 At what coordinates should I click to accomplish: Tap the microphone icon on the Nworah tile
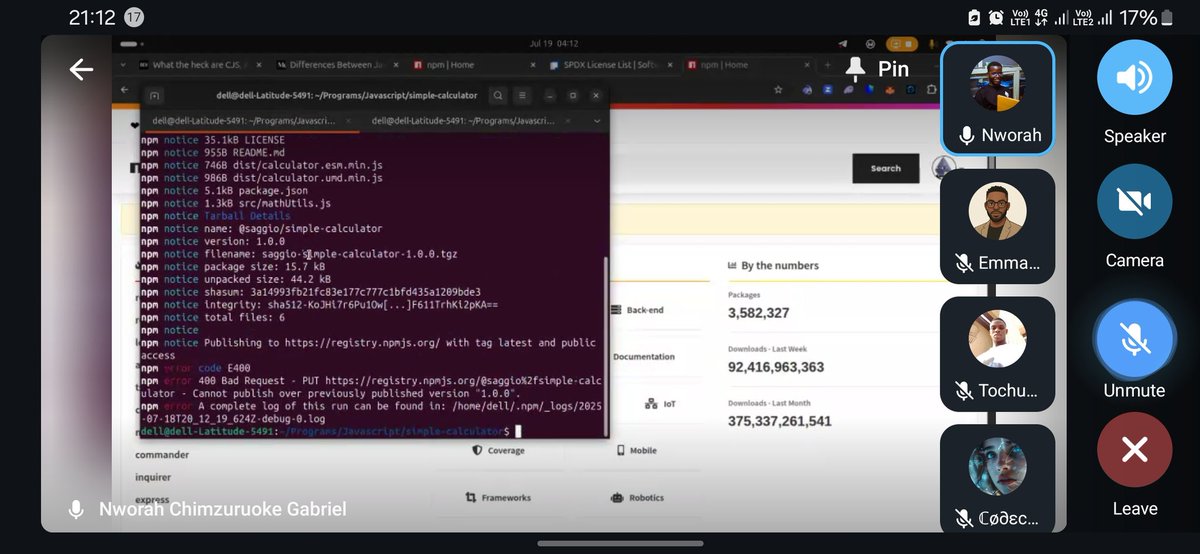coord(966,135)
